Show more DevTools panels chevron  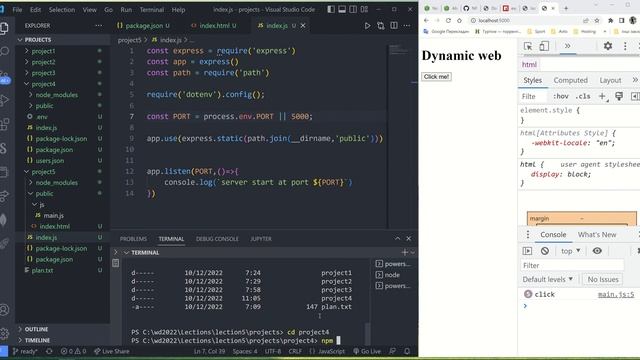[x=567, y=46]
